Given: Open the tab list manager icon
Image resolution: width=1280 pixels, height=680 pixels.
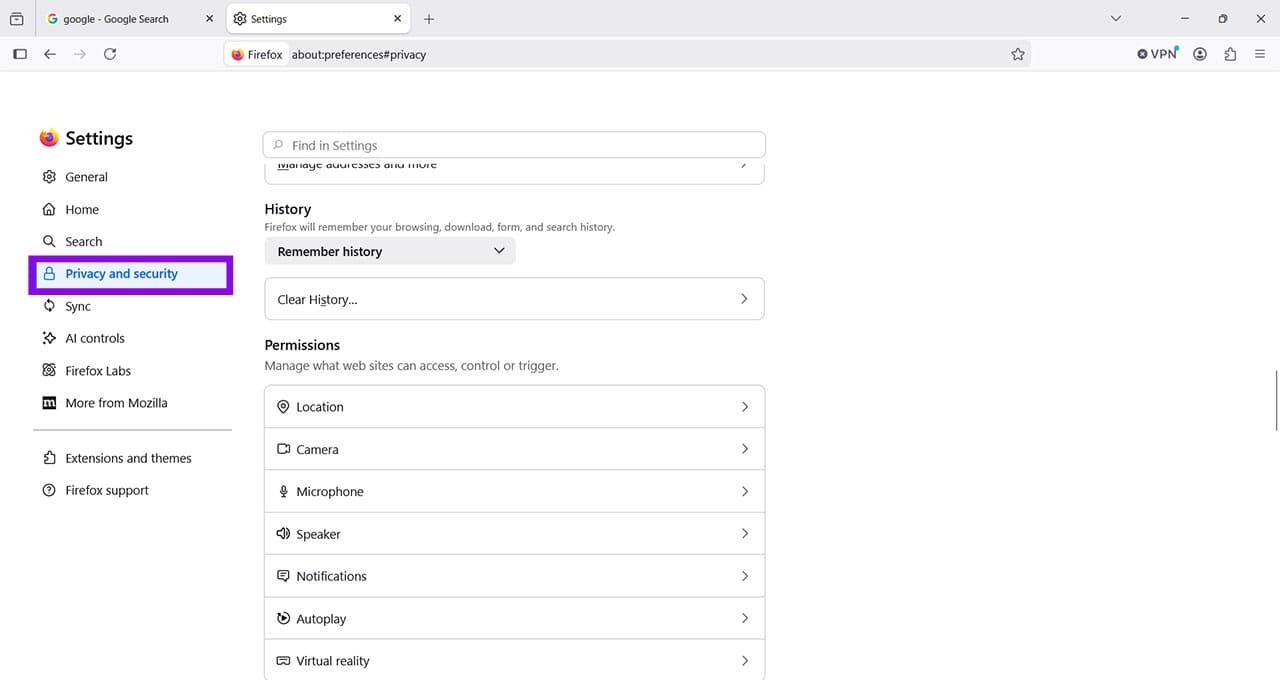Looking at the screenshot, I should (x=16, y=19).
